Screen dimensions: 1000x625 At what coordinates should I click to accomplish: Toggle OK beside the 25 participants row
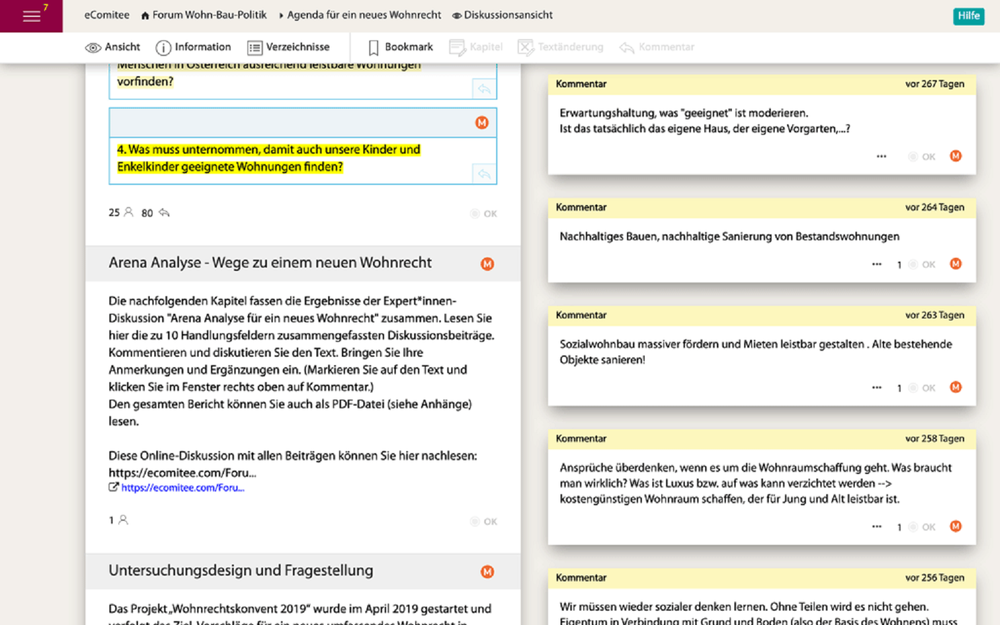pos(483,214)
